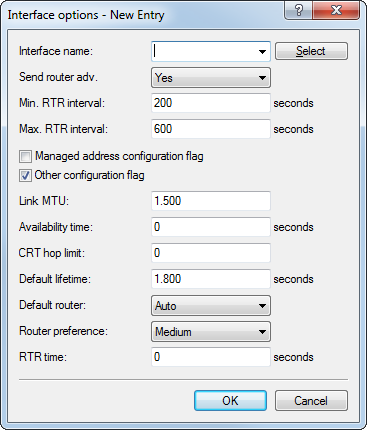Focus the CRT hop limit field
Viewport: 367px width, 430px height.
pyautogui.click(x=211, y=253)
